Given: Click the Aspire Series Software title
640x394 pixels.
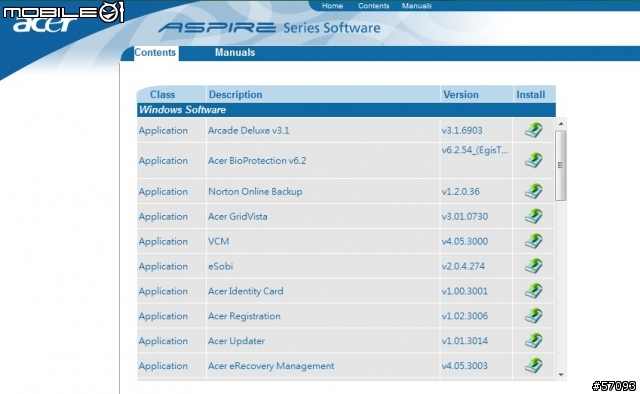Looking at the screenshot, I should (269, 28).
